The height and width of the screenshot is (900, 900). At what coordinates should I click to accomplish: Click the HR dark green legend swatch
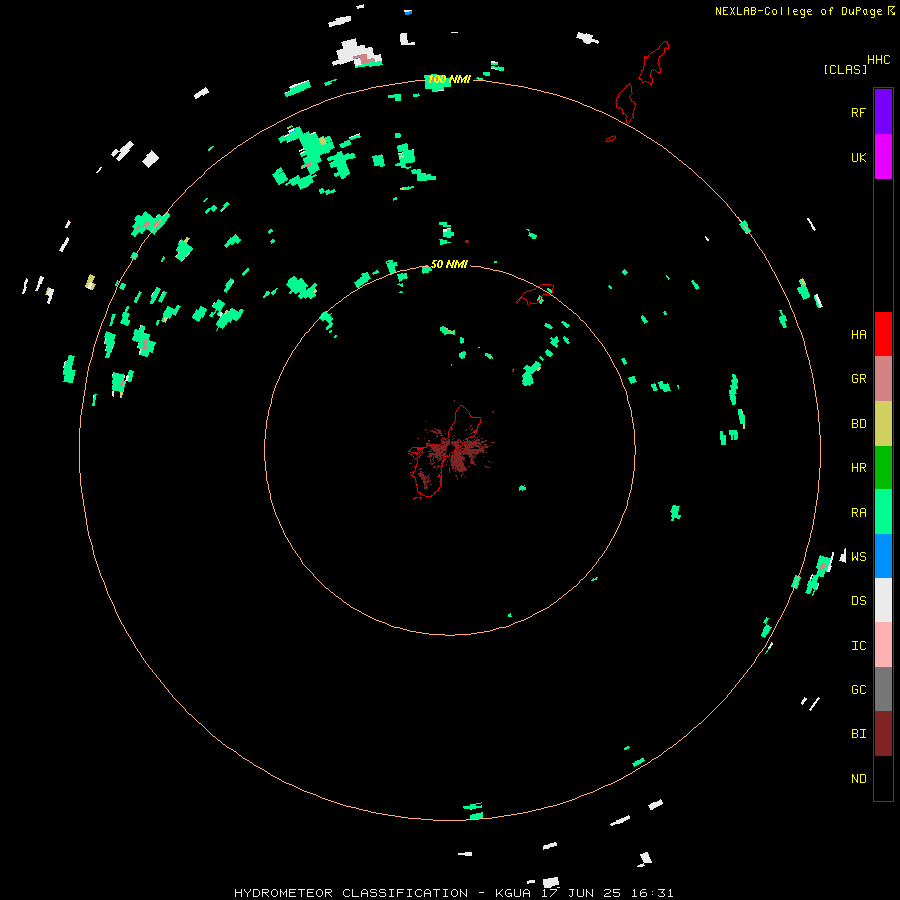(x=883, y=468)
